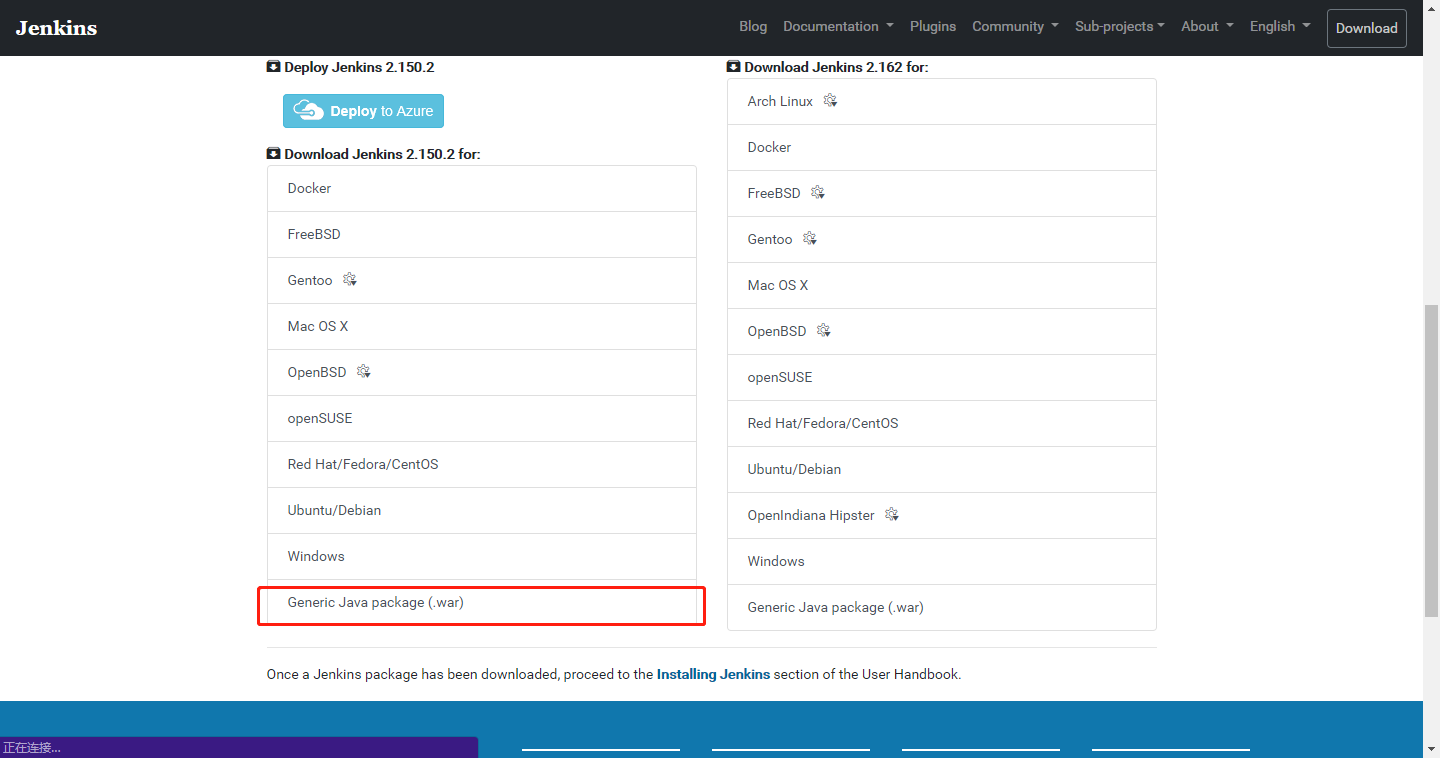Image resolution: width=1440 pixels, height=758 pixels.
Task: Expand the About dropdown menu
Action: click(x=1207, y=27)
